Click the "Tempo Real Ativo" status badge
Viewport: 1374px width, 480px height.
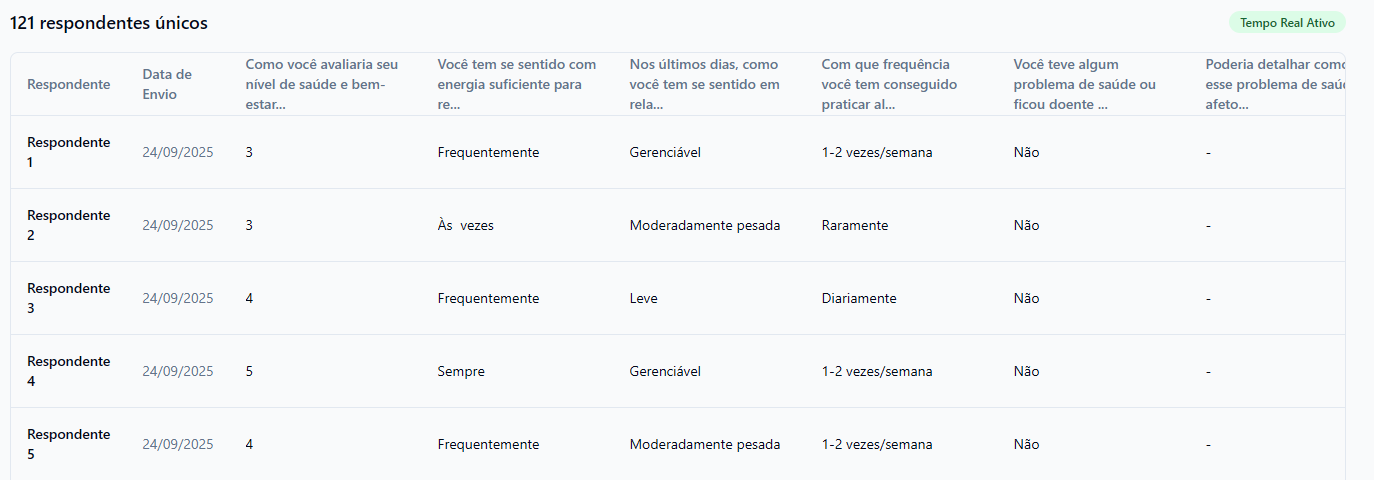click(1287, 23)
